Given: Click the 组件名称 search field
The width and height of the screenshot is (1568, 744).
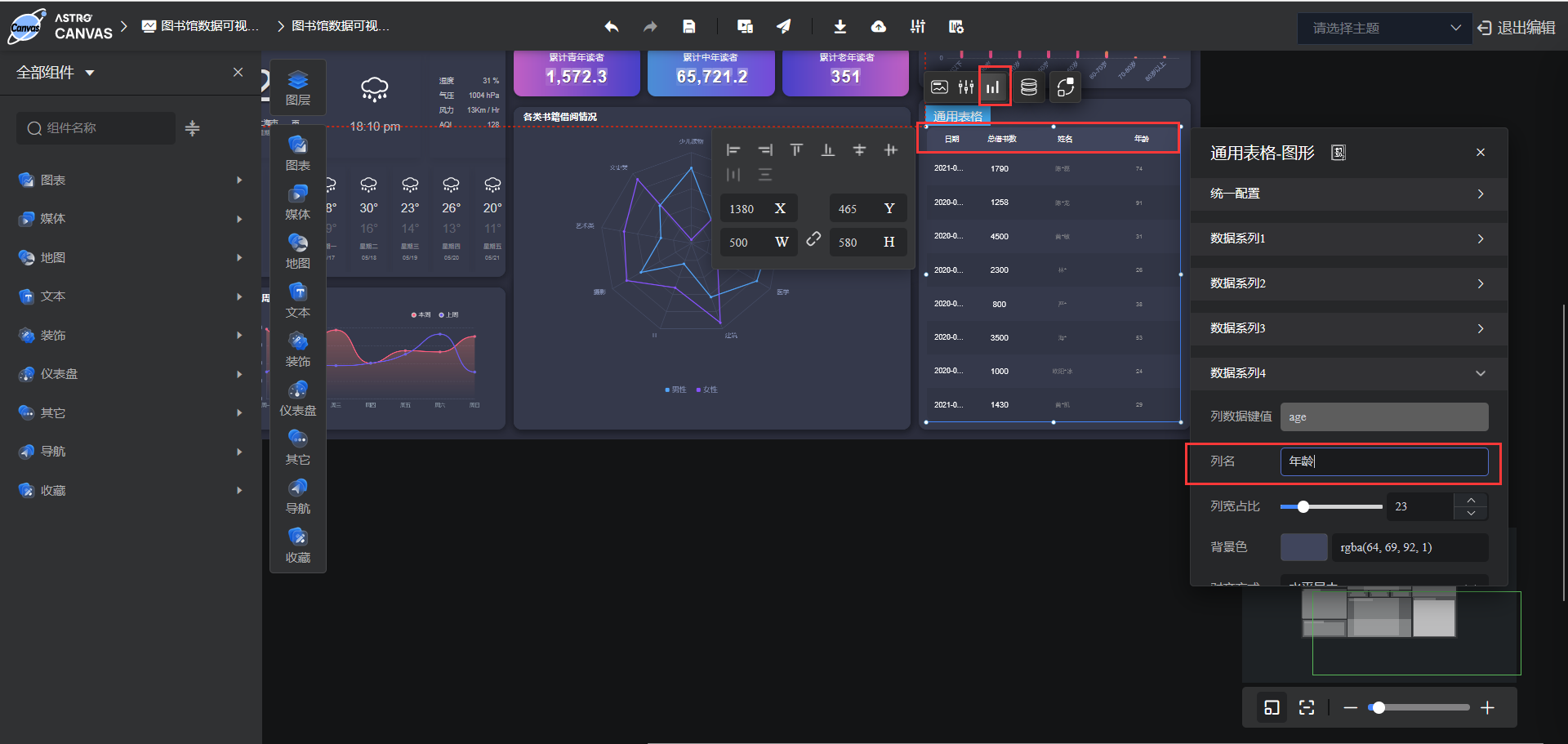Looking at the screenshot, I should pyautogui.click(x=96, y=128).
